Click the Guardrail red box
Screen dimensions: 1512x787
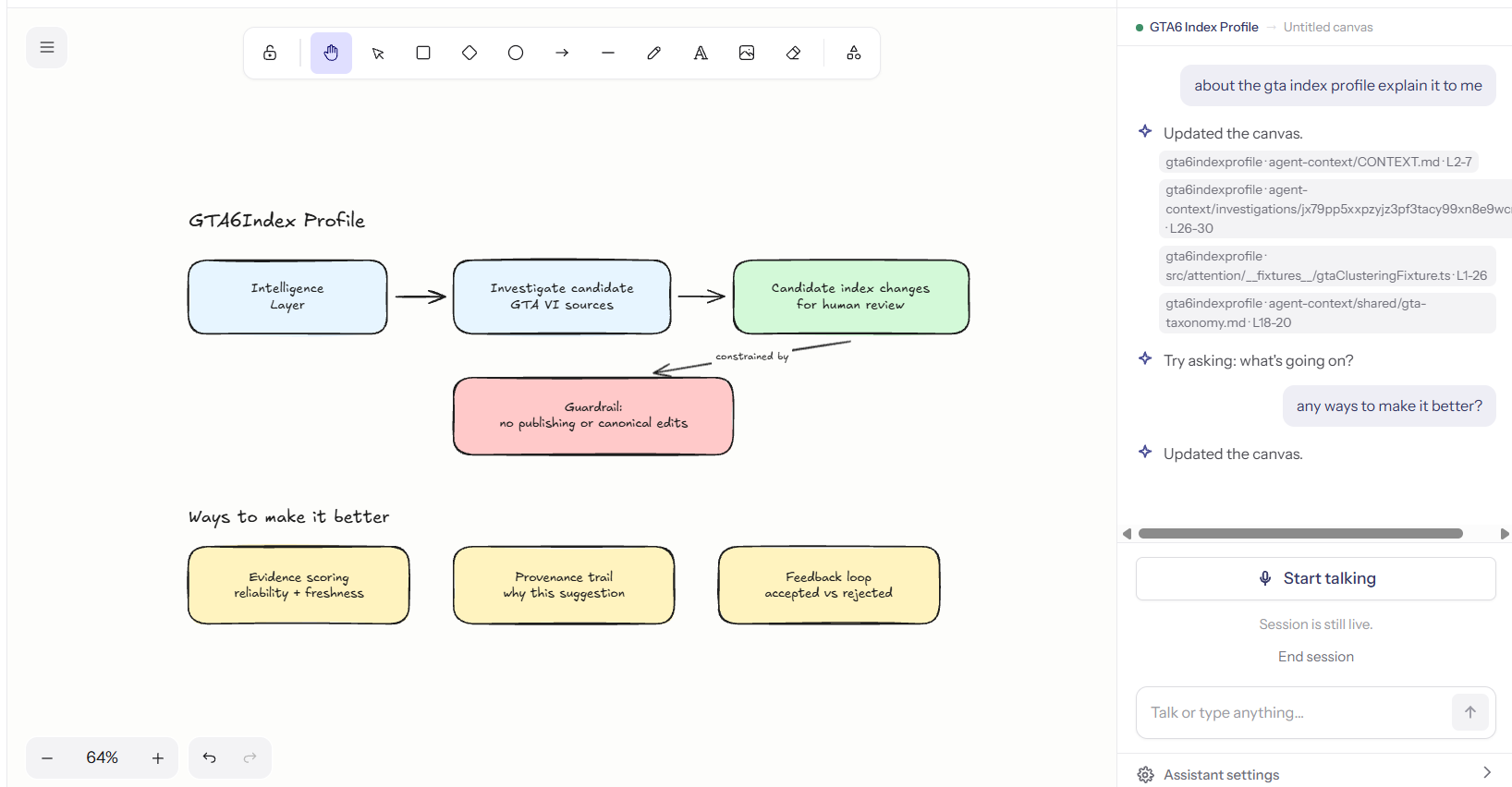(593, 416)
